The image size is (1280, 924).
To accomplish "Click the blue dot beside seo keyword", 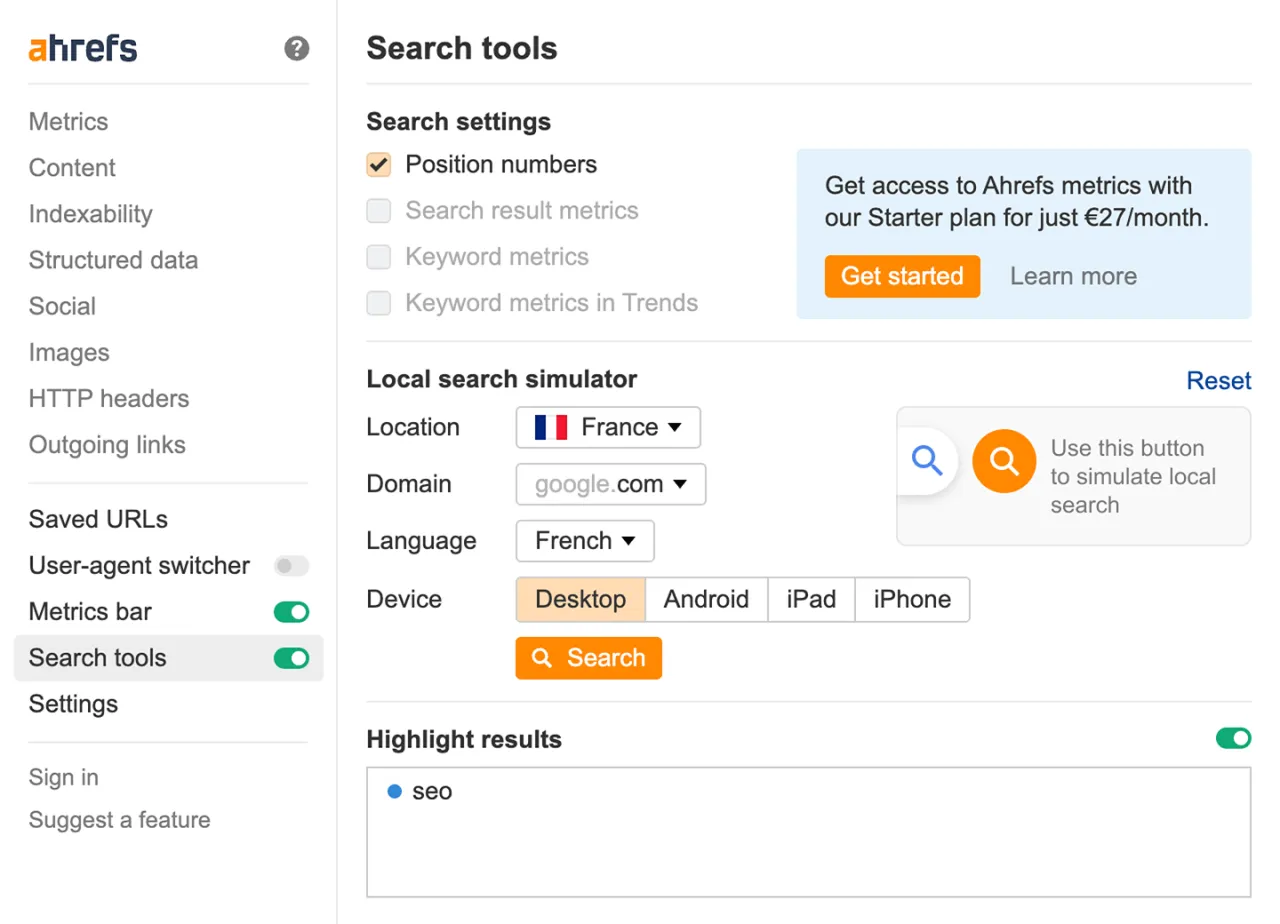I will 394,792.
